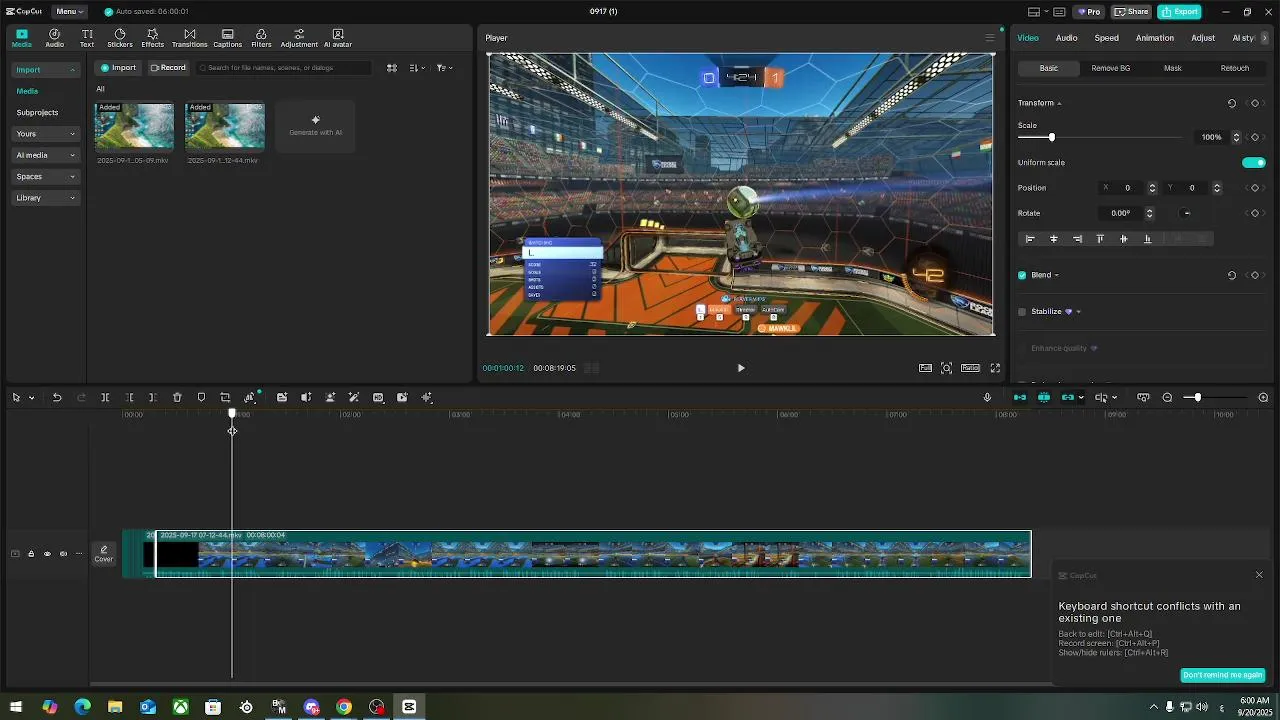Image resolution: width=1280 pixels, height=720 pixels.
Task: Click the timeline Zoom out magnifier
Action: [x=1167, y=398]
